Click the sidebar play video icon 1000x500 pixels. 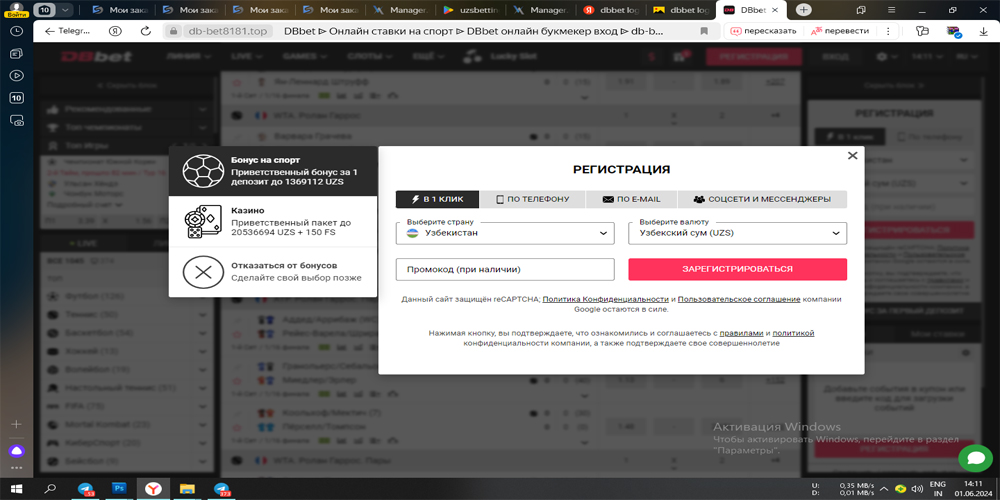[17, 75]
